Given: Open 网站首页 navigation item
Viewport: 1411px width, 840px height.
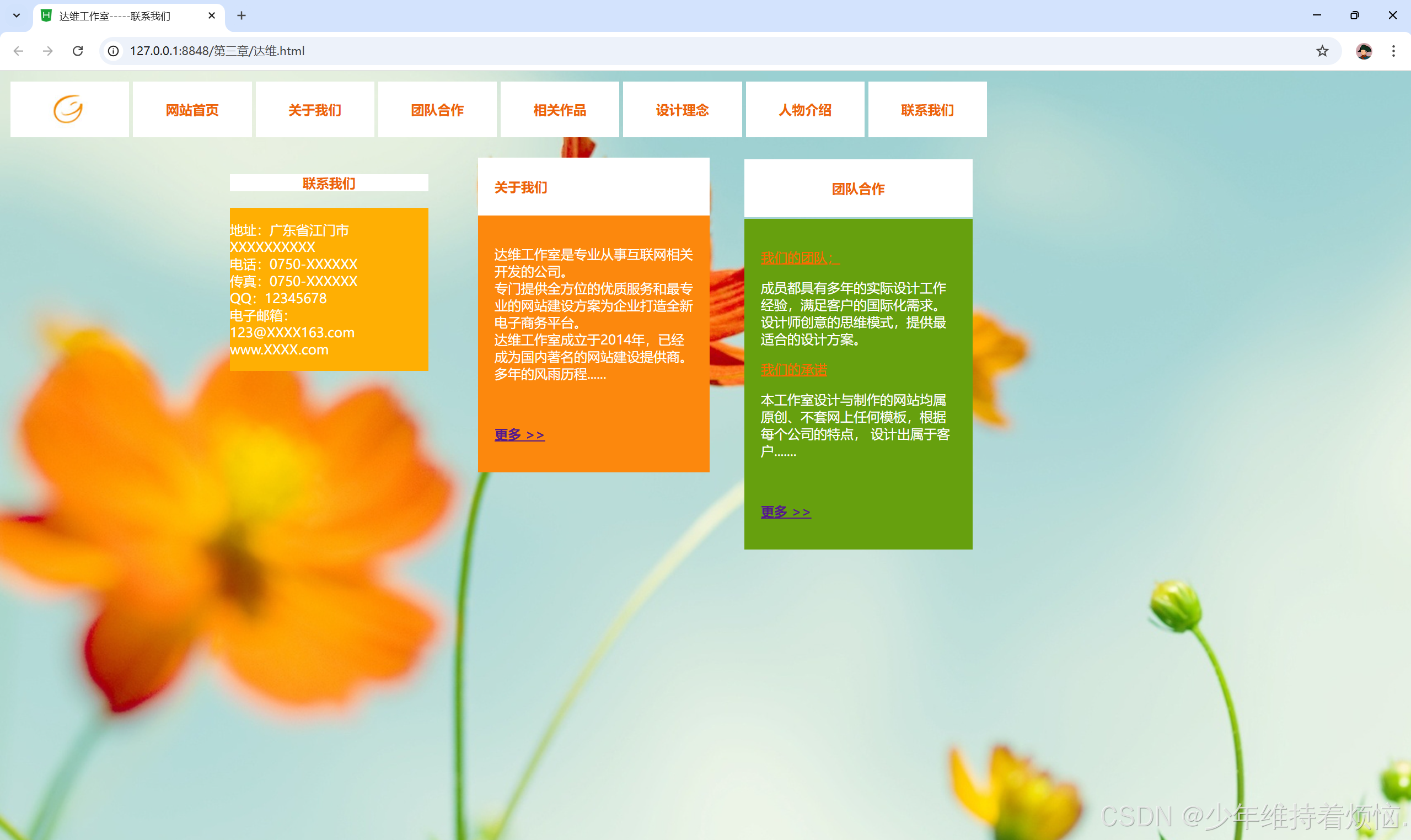Looking at the screenshot, I should 192,110.
